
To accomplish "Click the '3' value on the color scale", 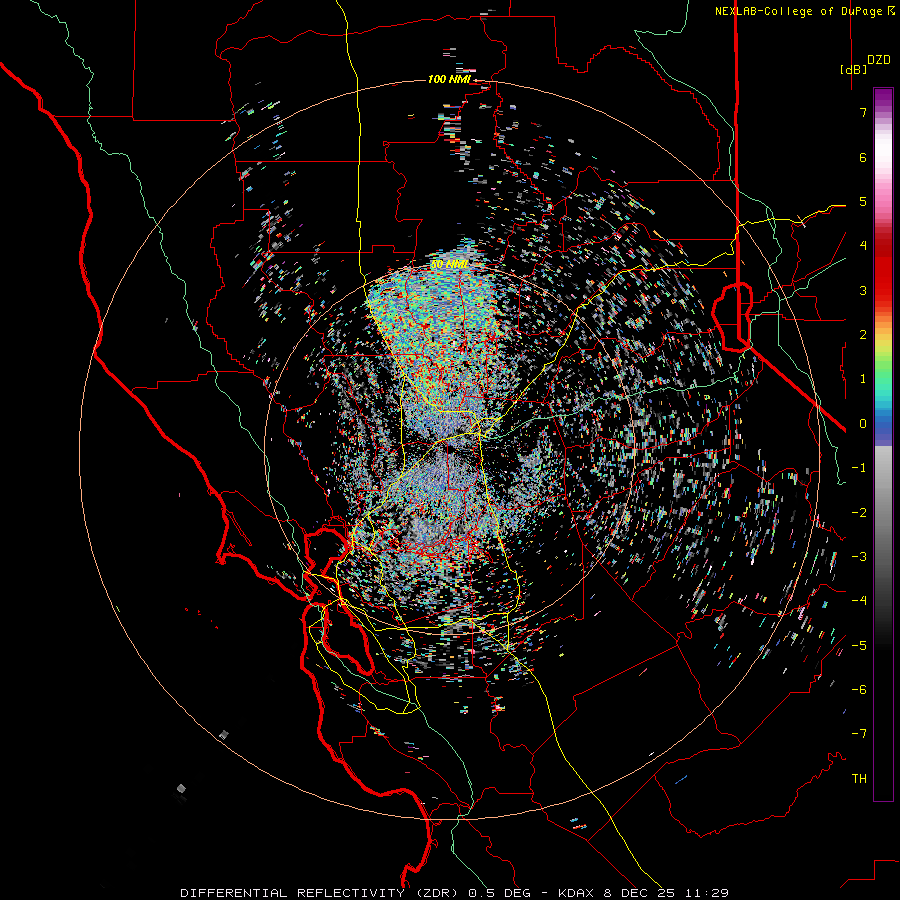I will [863, 290].
